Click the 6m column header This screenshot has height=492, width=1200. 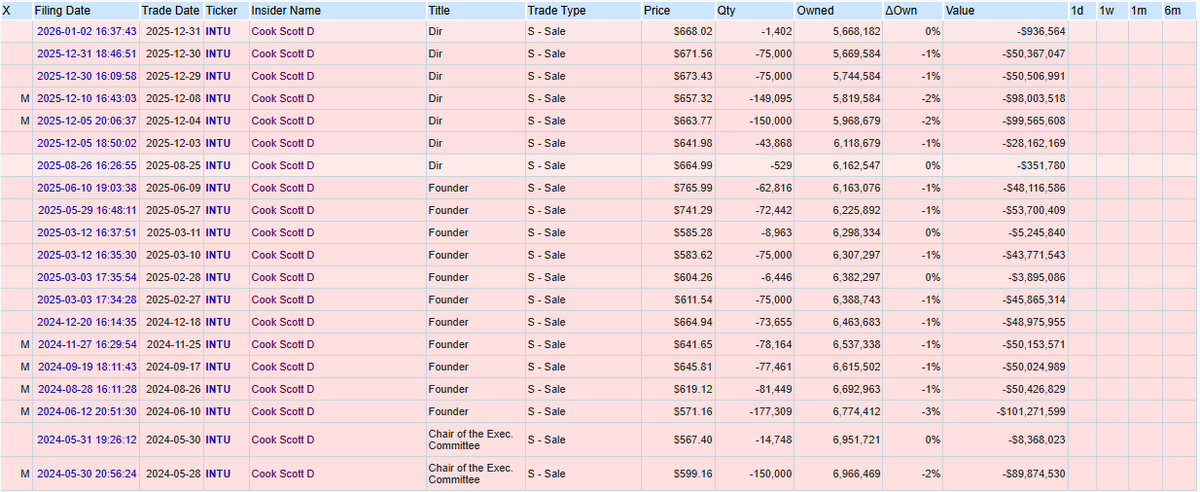tap(1172, 10)
